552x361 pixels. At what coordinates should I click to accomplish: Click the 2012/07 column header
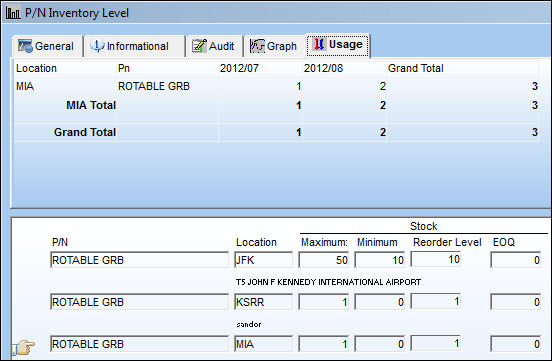tap(239, 68)
